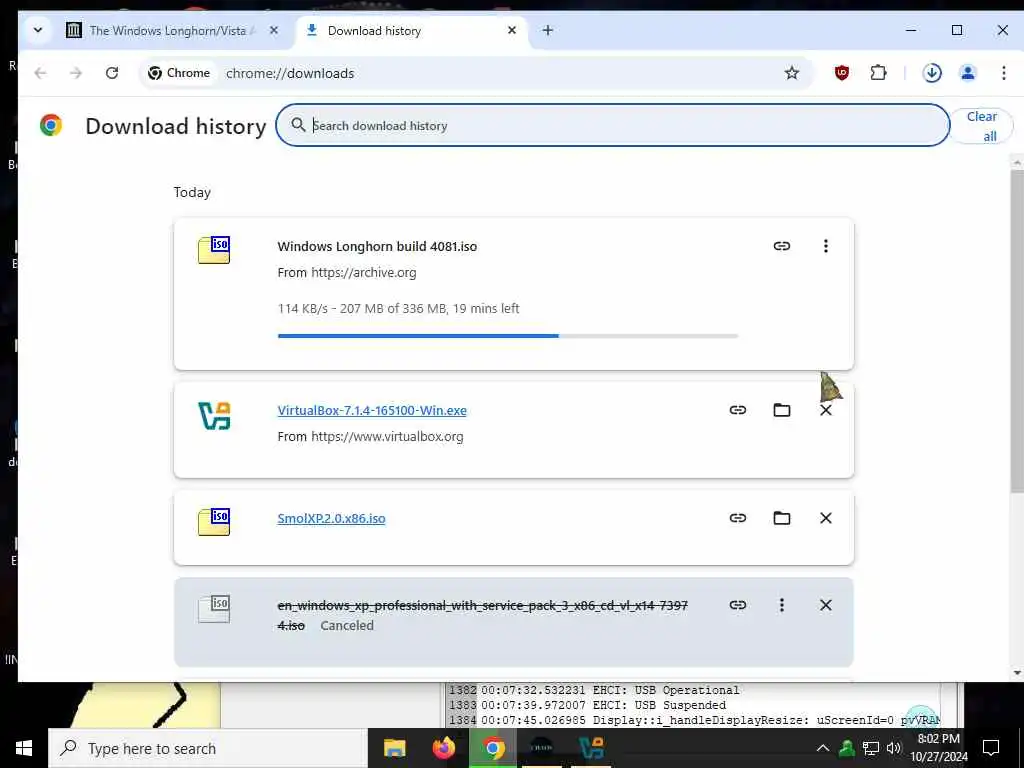1024x768 pixels.
Task: Close the Windows Longhorn/Vista tab
Action: (274, 30)
